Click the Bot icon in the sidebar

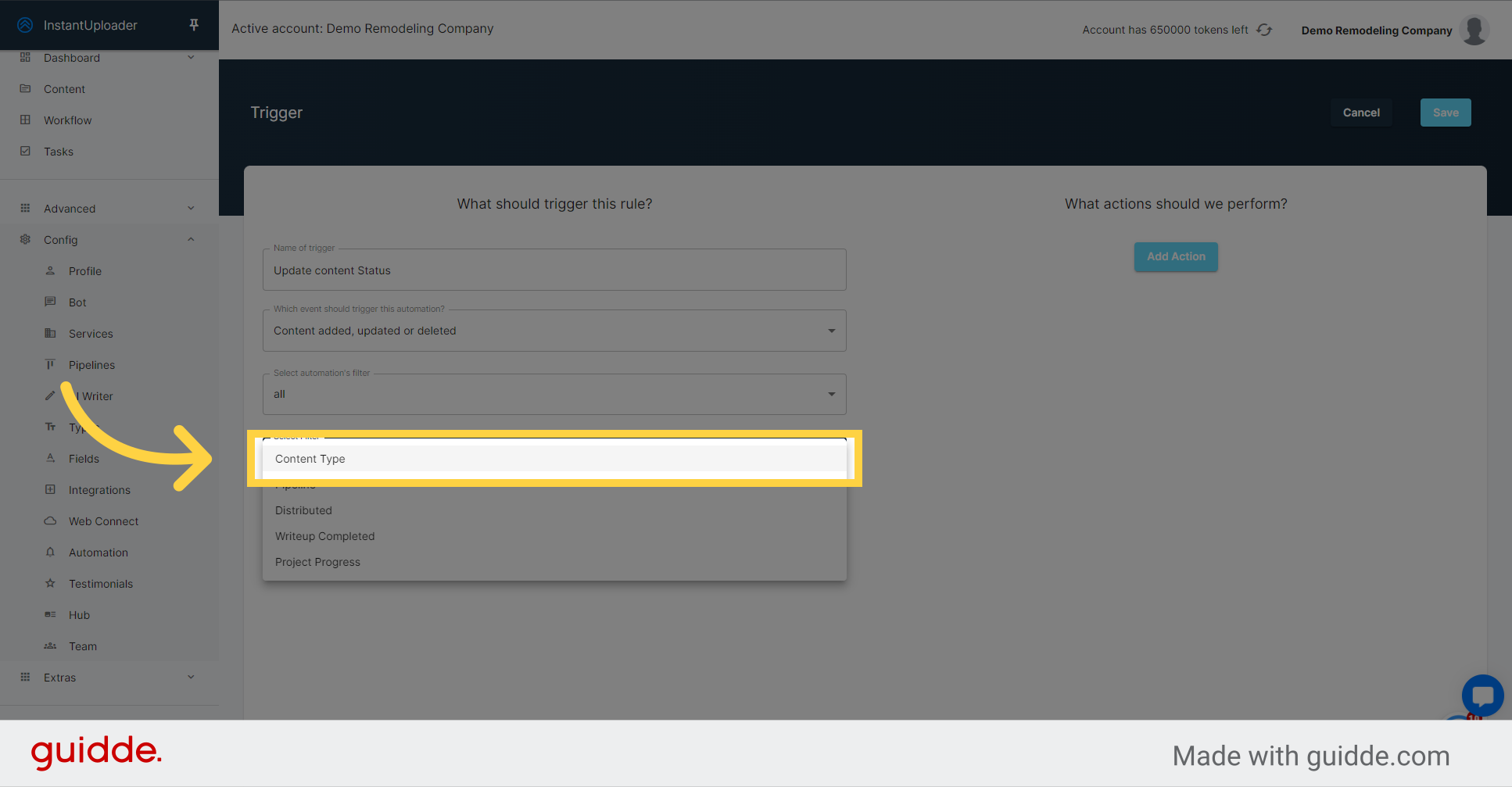coord(50,302)
